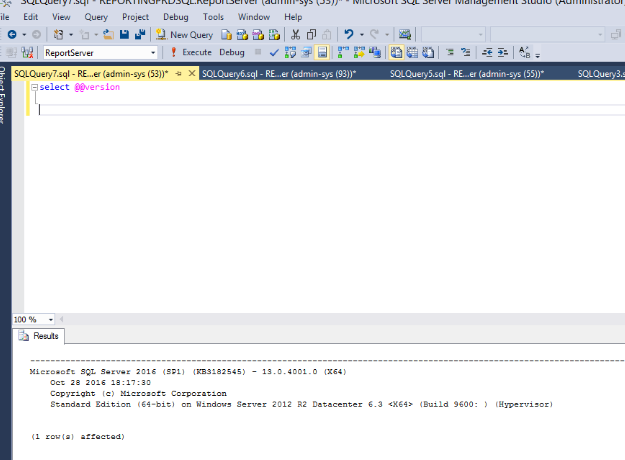Pin the SQLQuery7.sql tab

coord(179,74)
